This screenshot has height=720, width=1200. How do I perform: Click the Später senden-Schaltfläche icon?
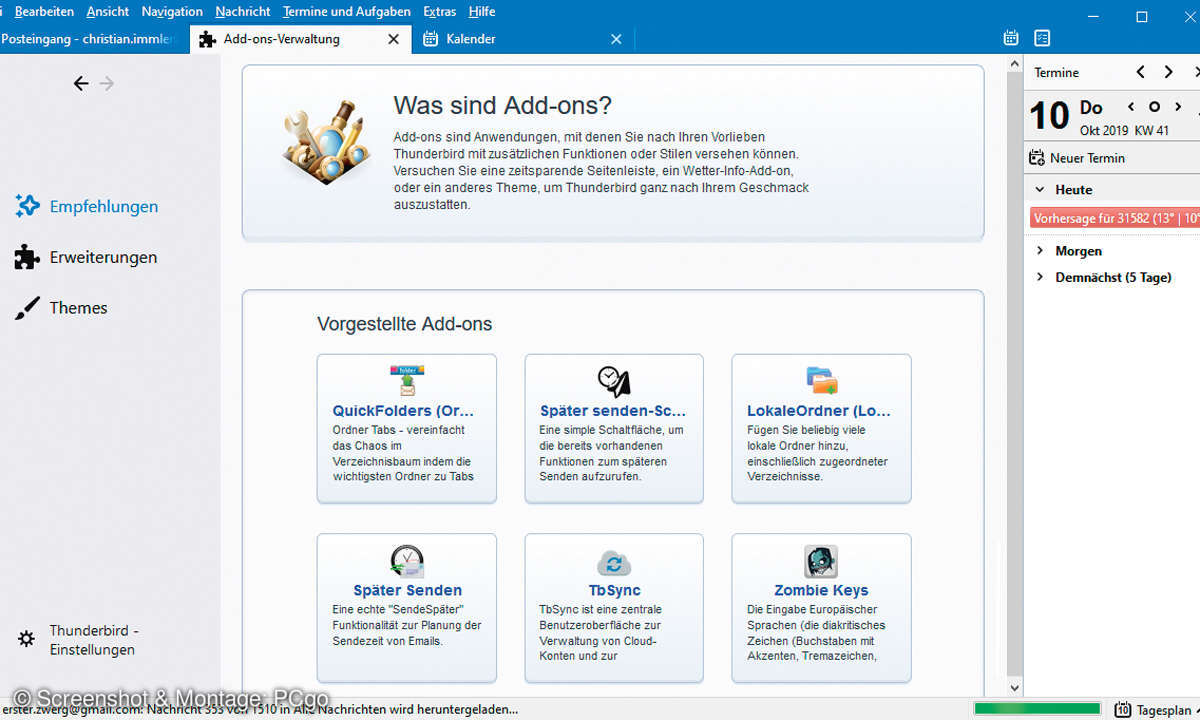[x=614, y=381]
